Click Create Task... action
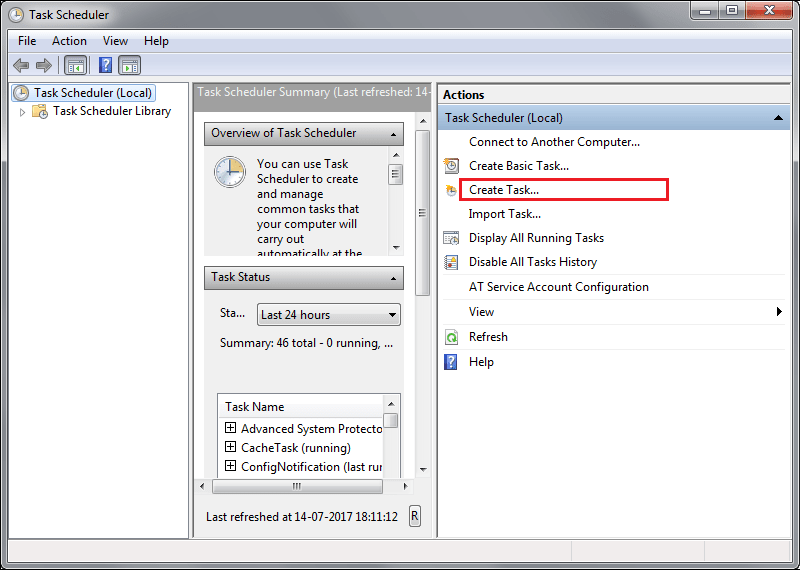 [x=504, y=190]
